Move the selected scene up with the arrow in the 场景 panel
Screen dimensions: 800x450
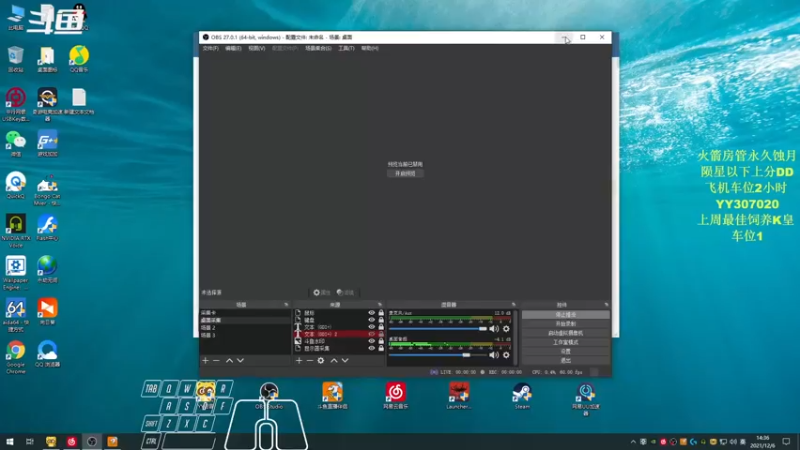pyautogui.click(x=230, y=361)
